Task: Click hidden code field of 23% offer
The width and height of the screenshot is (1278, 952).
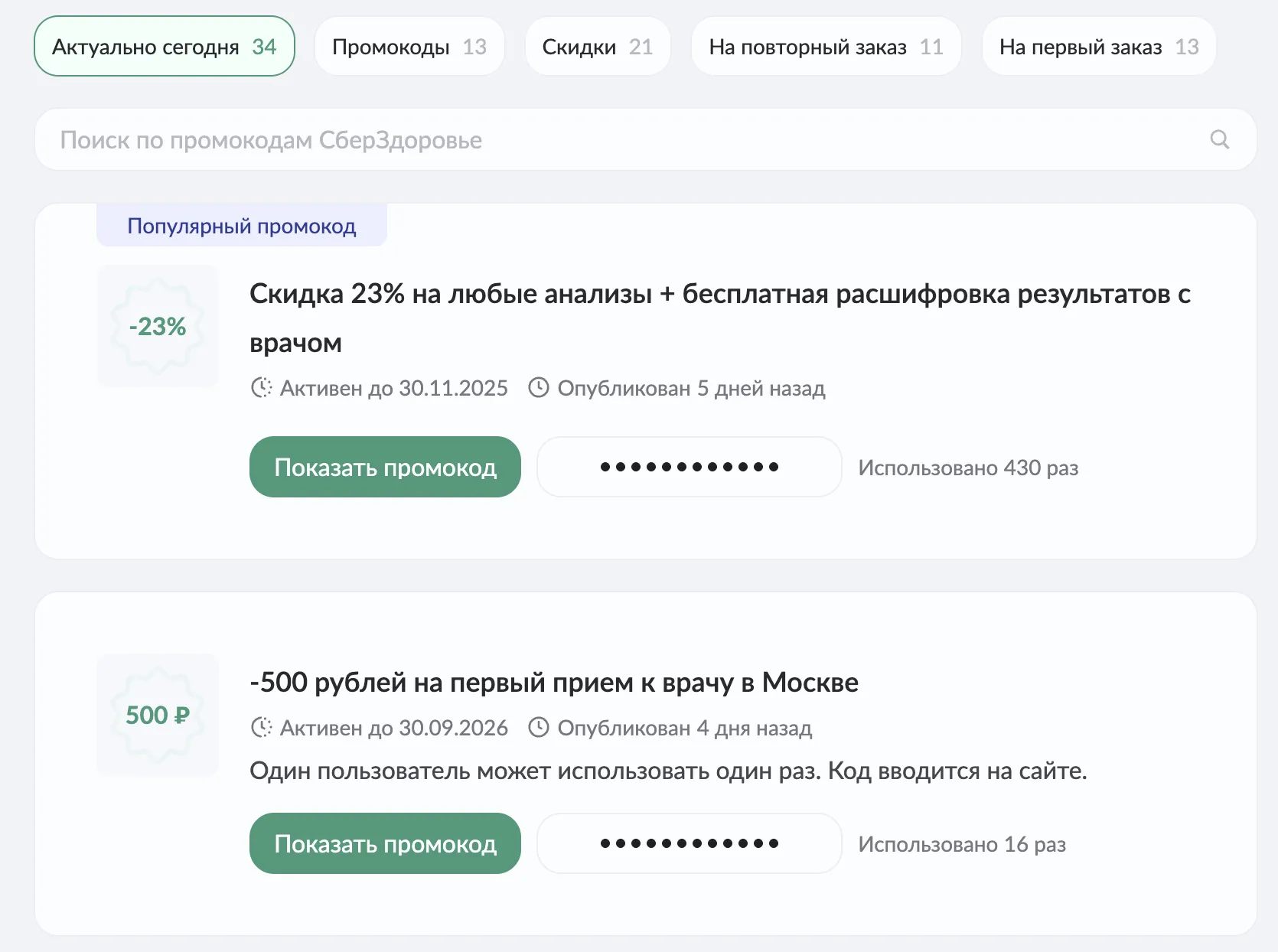Action: coord(689,468)
